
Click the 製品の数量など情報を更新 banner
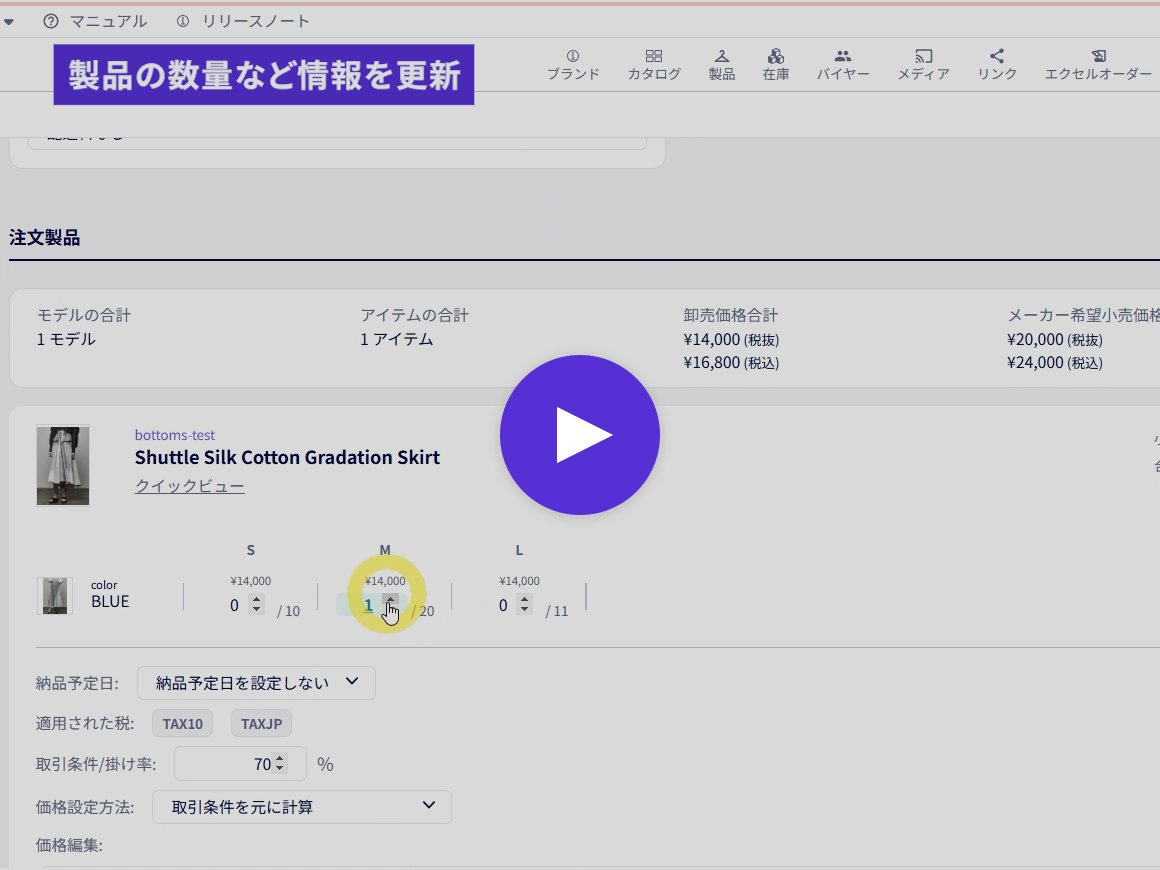tap(263, 75)
